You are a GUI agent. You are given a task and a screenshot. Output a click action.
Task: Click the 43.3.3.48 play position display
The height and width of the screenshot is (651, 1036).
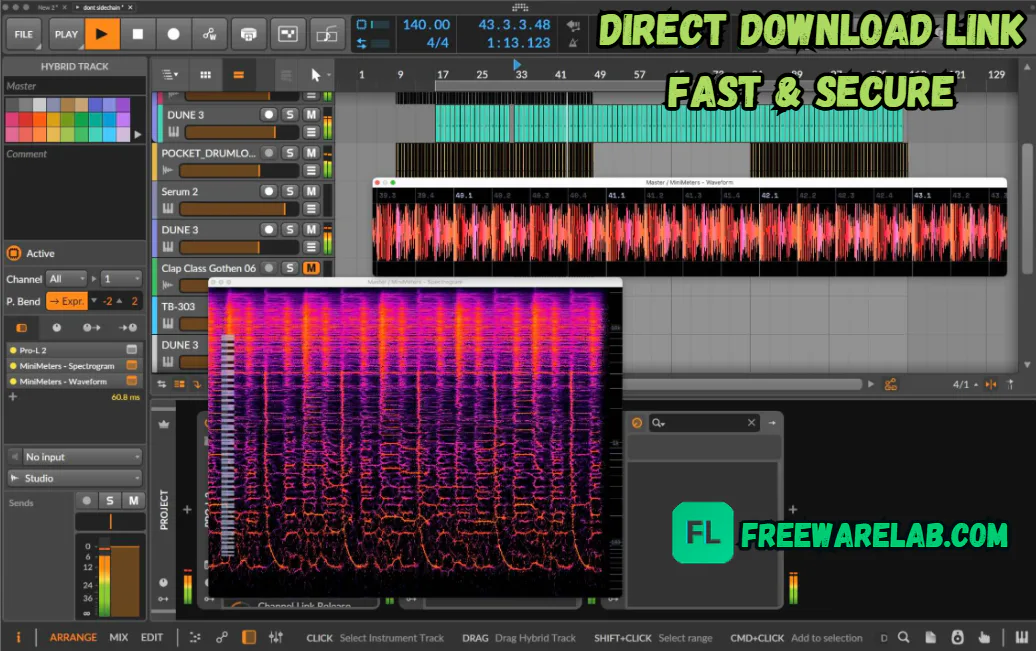click(x=515, y=25)
